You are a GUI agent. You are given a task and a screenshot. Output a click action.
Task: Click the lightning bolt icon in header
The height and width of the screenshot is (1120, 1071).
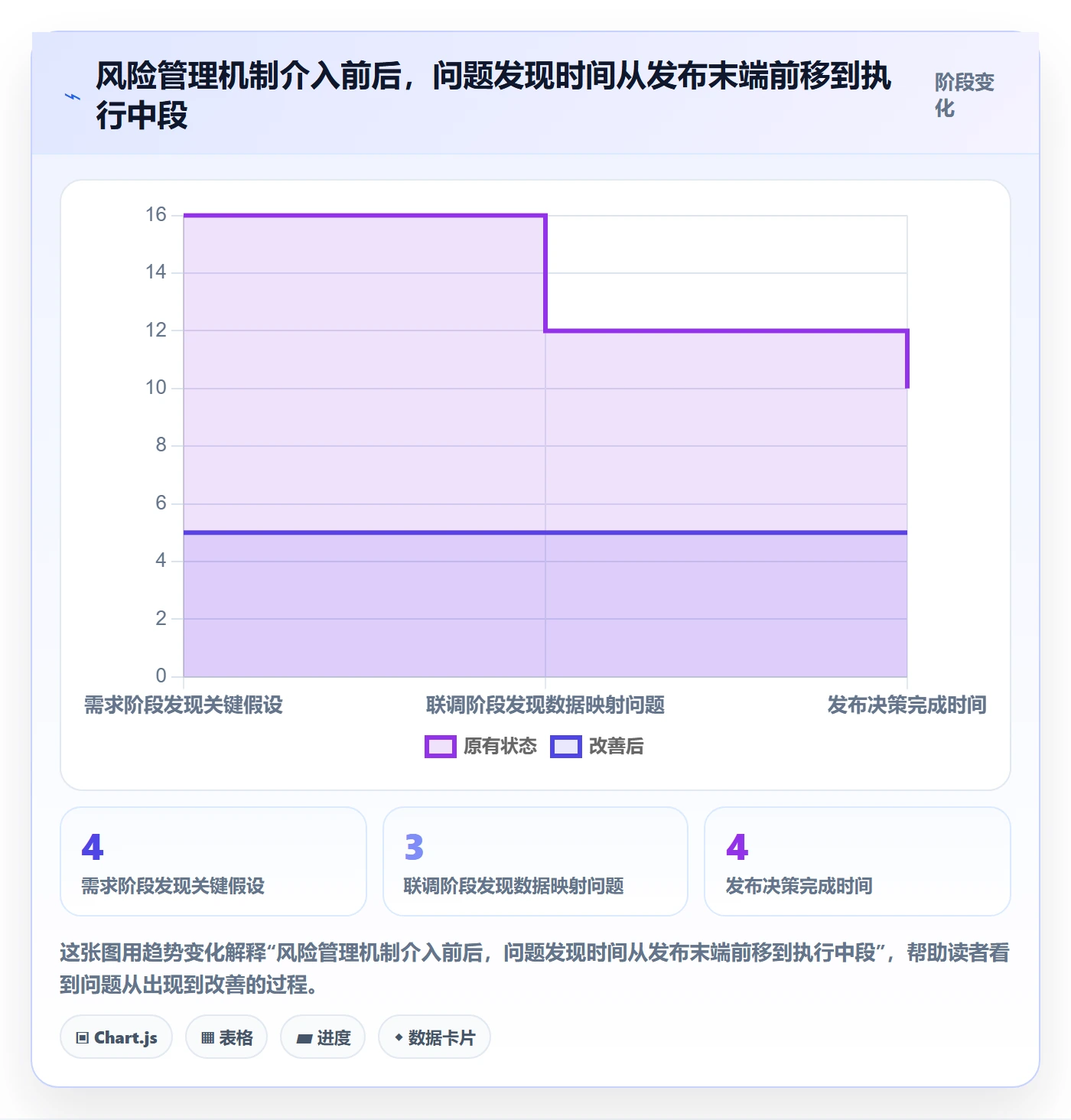point(73,97)
